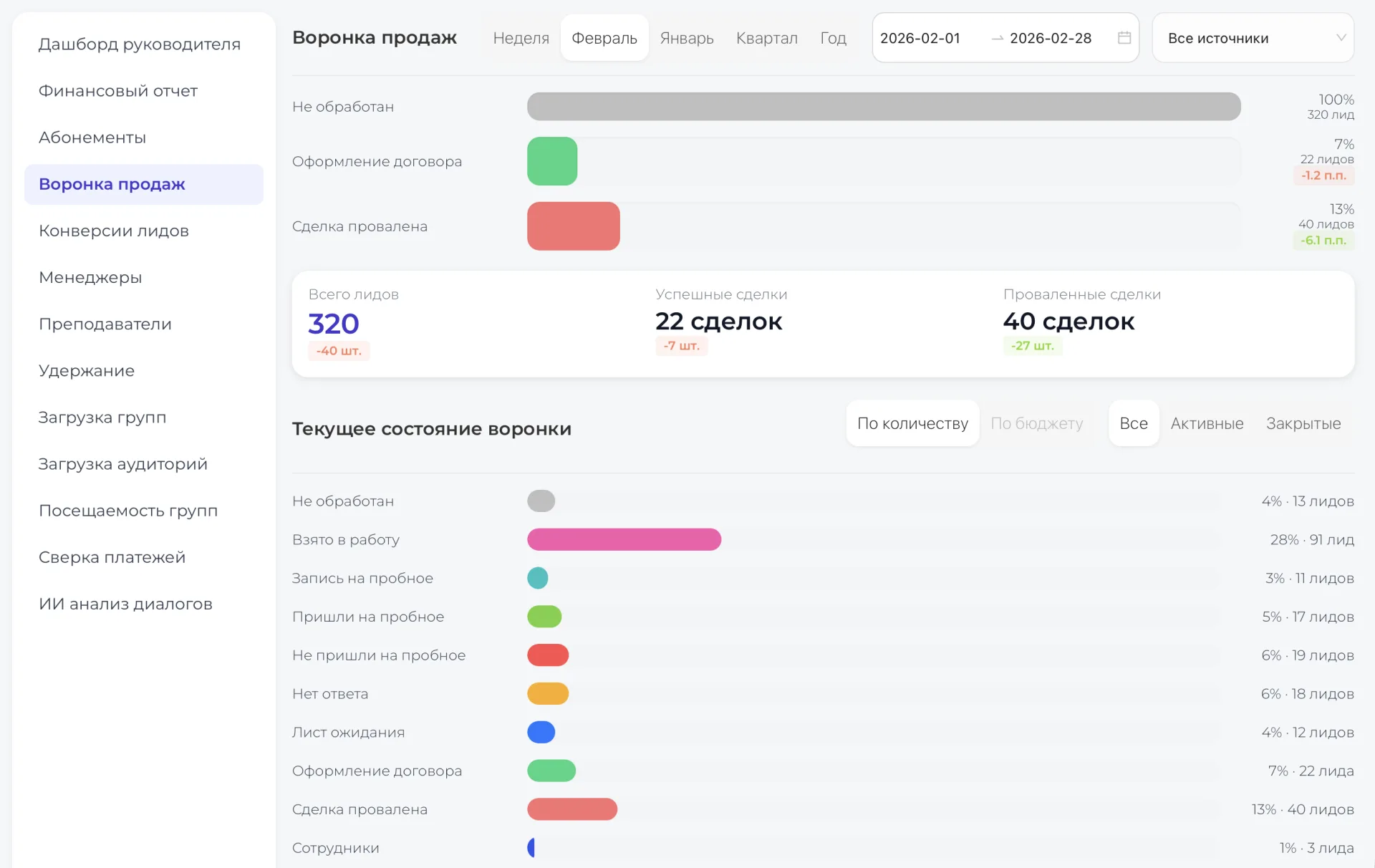1375x868 pixels.
Task: Click the 'Текущее состояние воронки' heading
Action: [432, 429]
